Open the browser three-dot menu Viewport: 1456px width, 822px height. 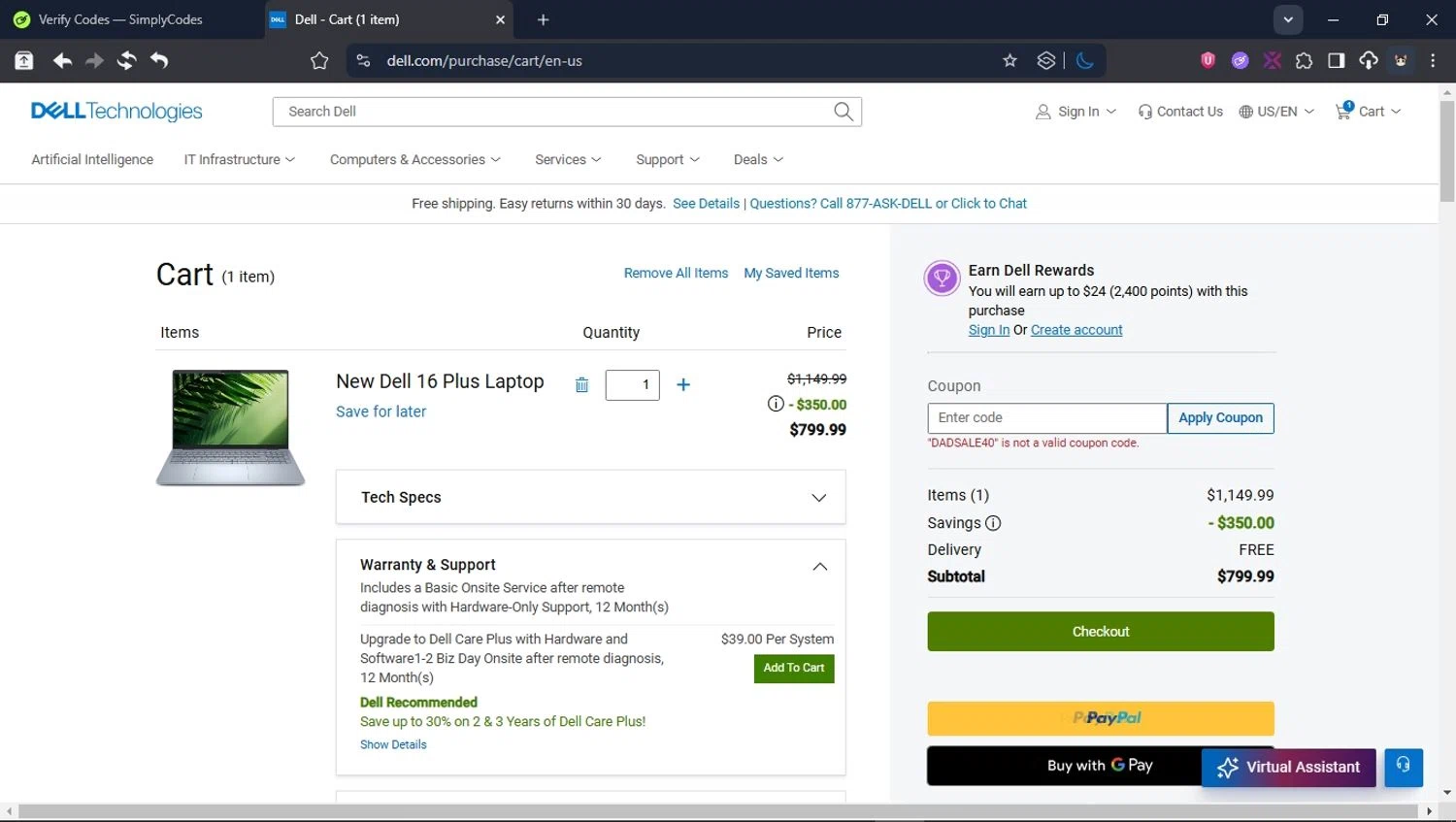(1433, 60)
